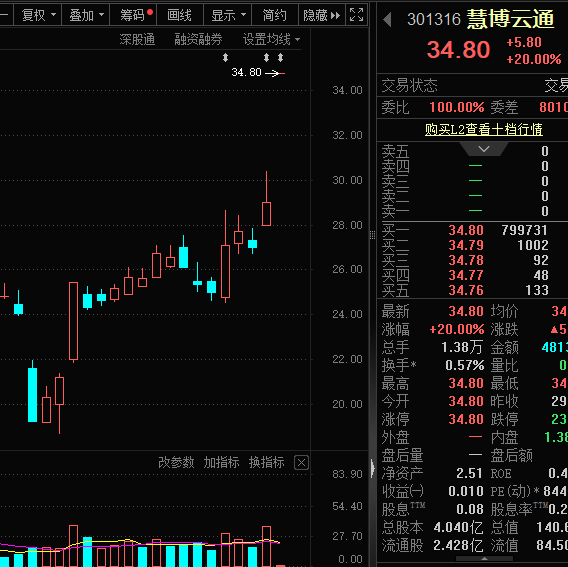The width and height of the screenshot is (568, 567).
Task: Click the 换指标 button
Action: [267, 463]
